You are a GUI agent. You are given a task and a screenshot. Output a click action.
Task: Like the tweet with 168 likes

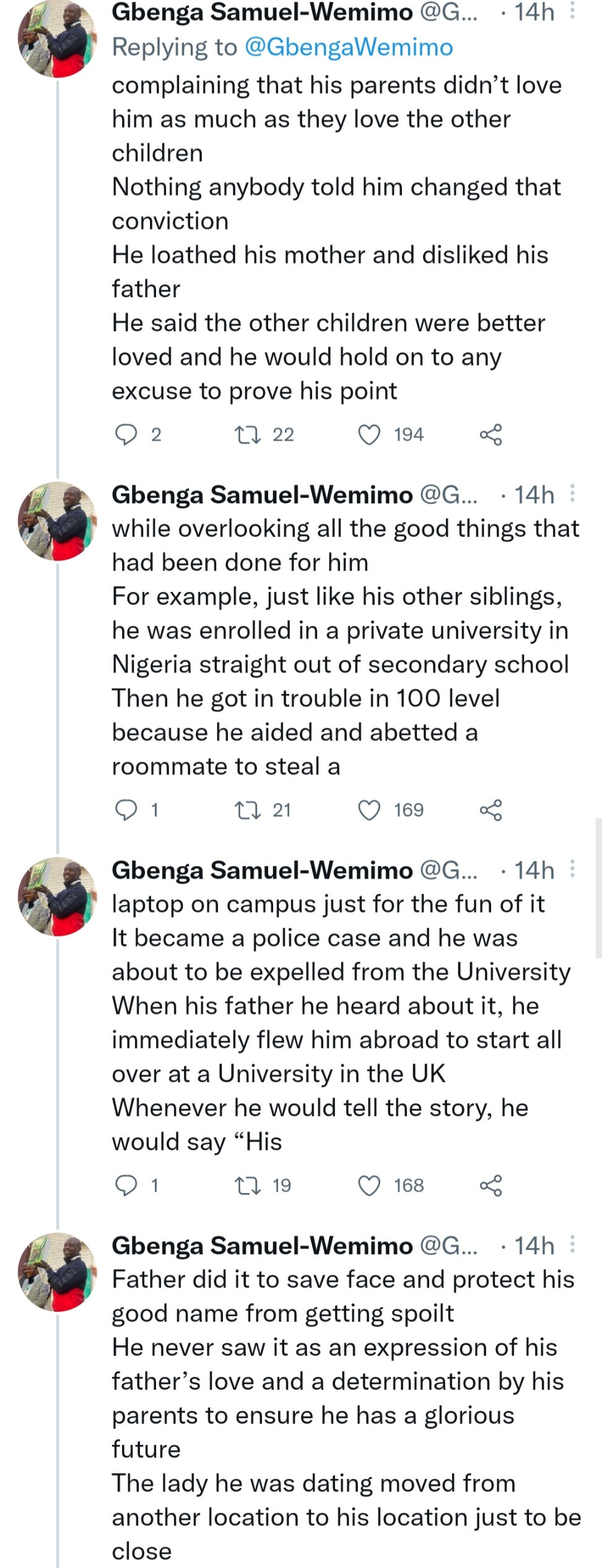[x=370, y=1185]
